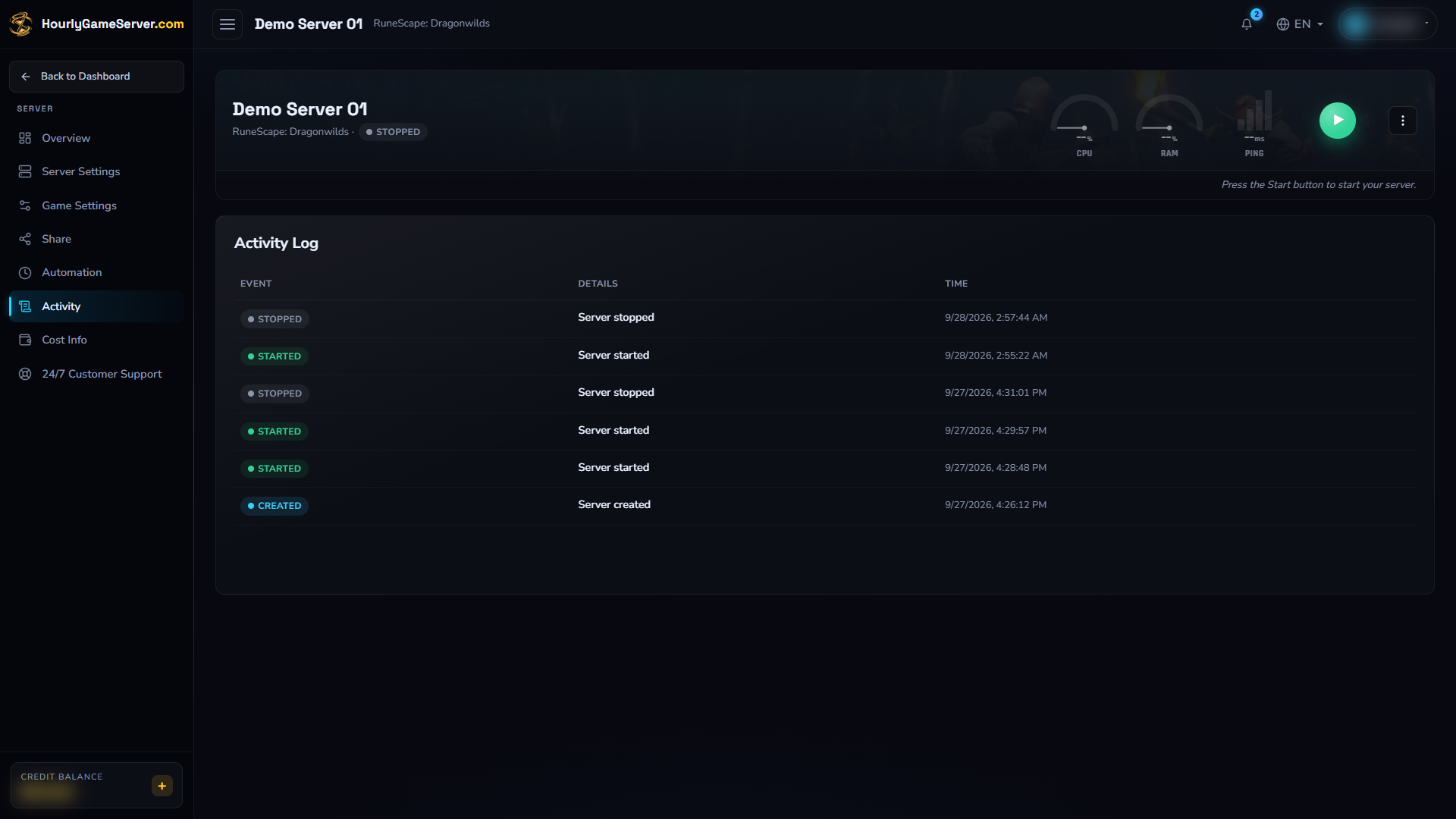Click the CREATED event badge
The height and width of the screenshot is (819, 1456).
coord(275,506)
